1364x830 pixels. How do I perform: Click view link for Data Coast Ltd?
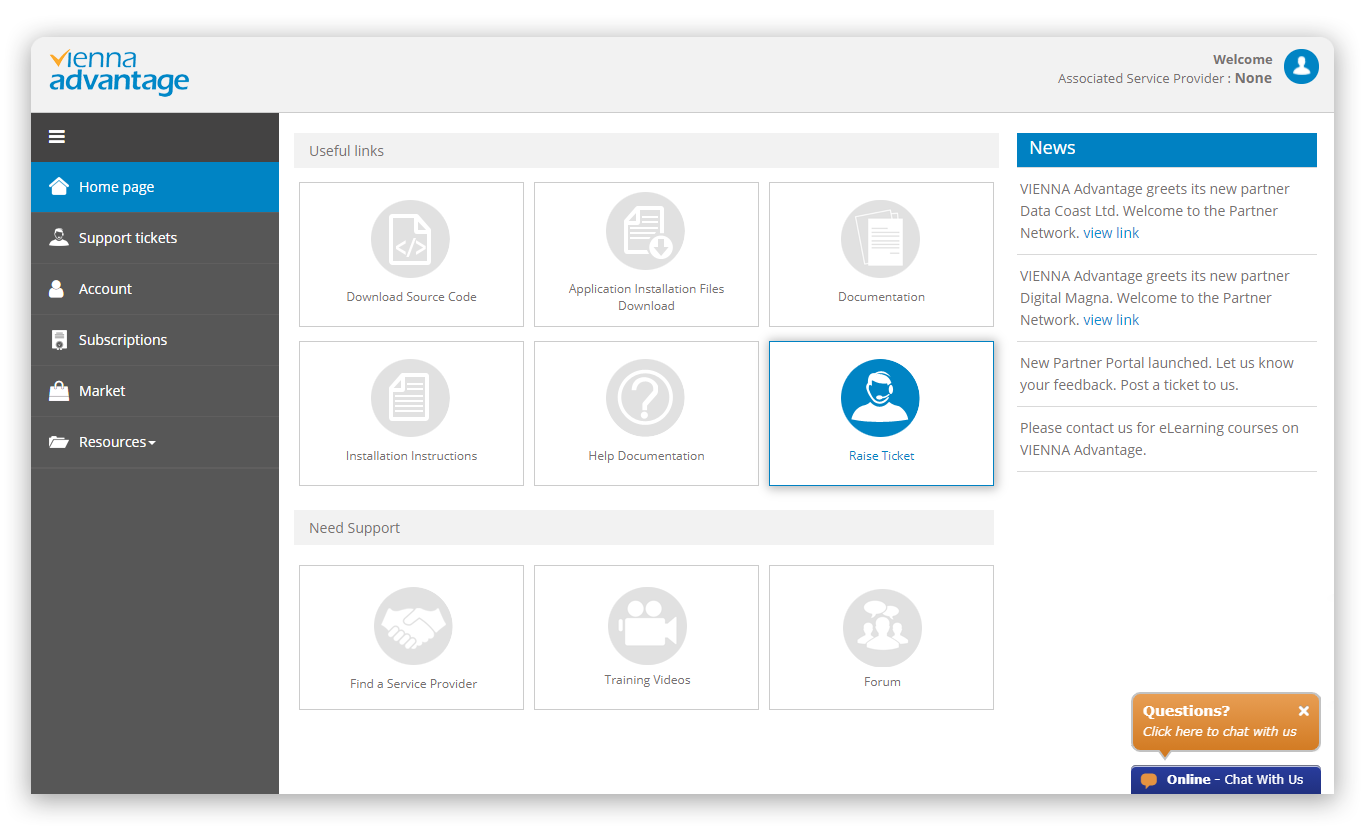1111,233
